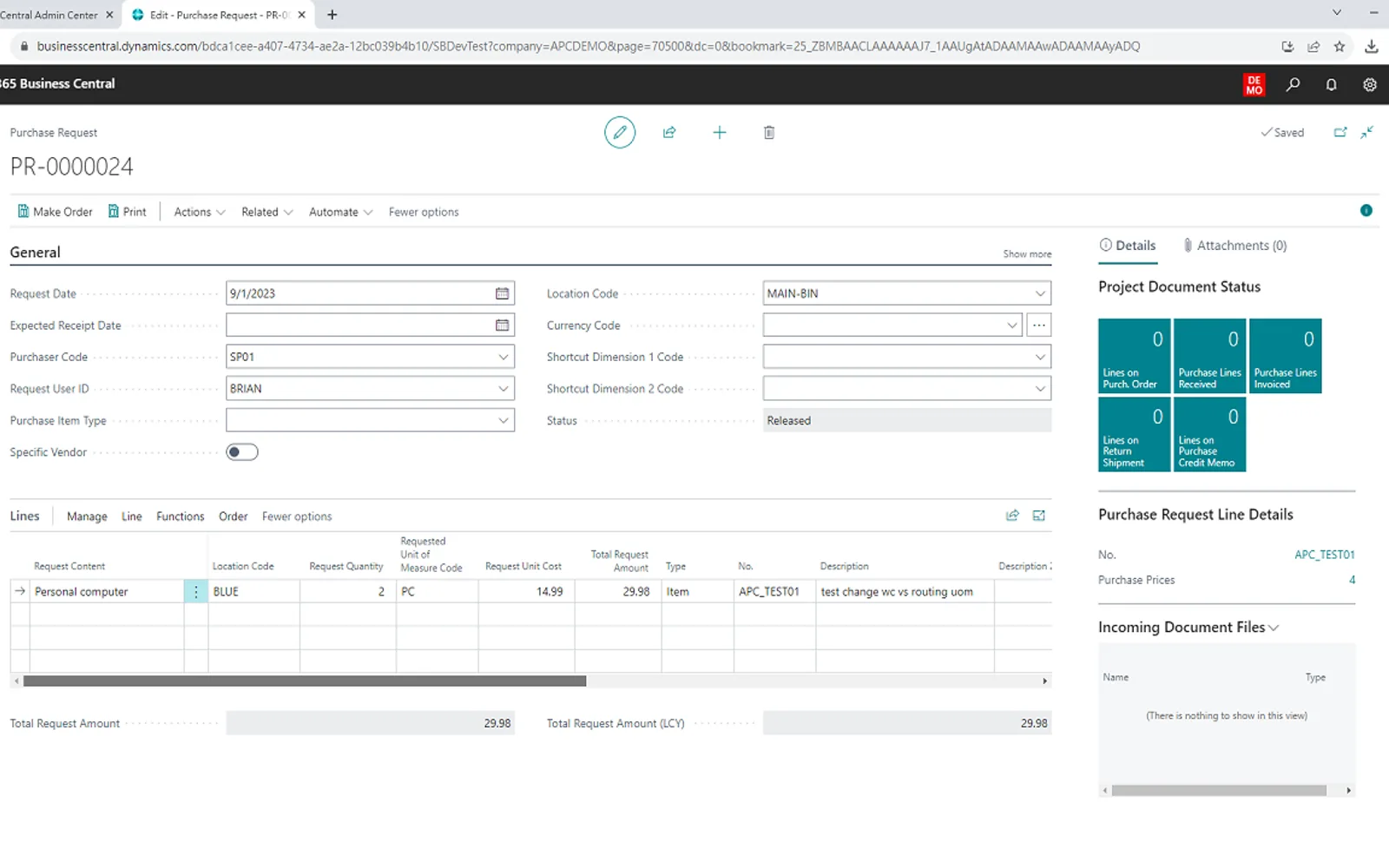
Task: Click Incoming Document Files horizontal scrollbar
Action: point(1219,791)
